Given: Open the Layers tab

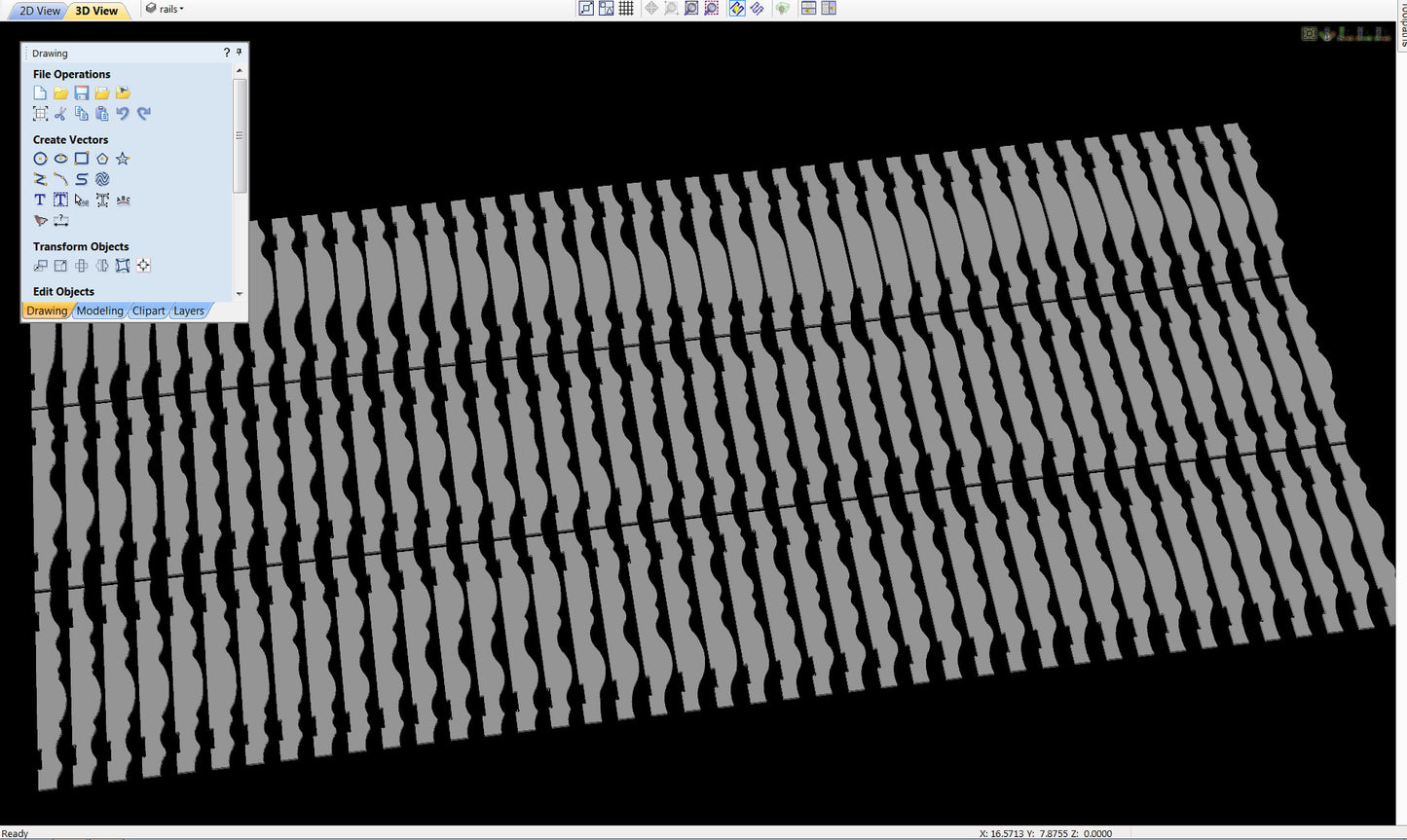Looking at the screenshot, I should (189, 310).
